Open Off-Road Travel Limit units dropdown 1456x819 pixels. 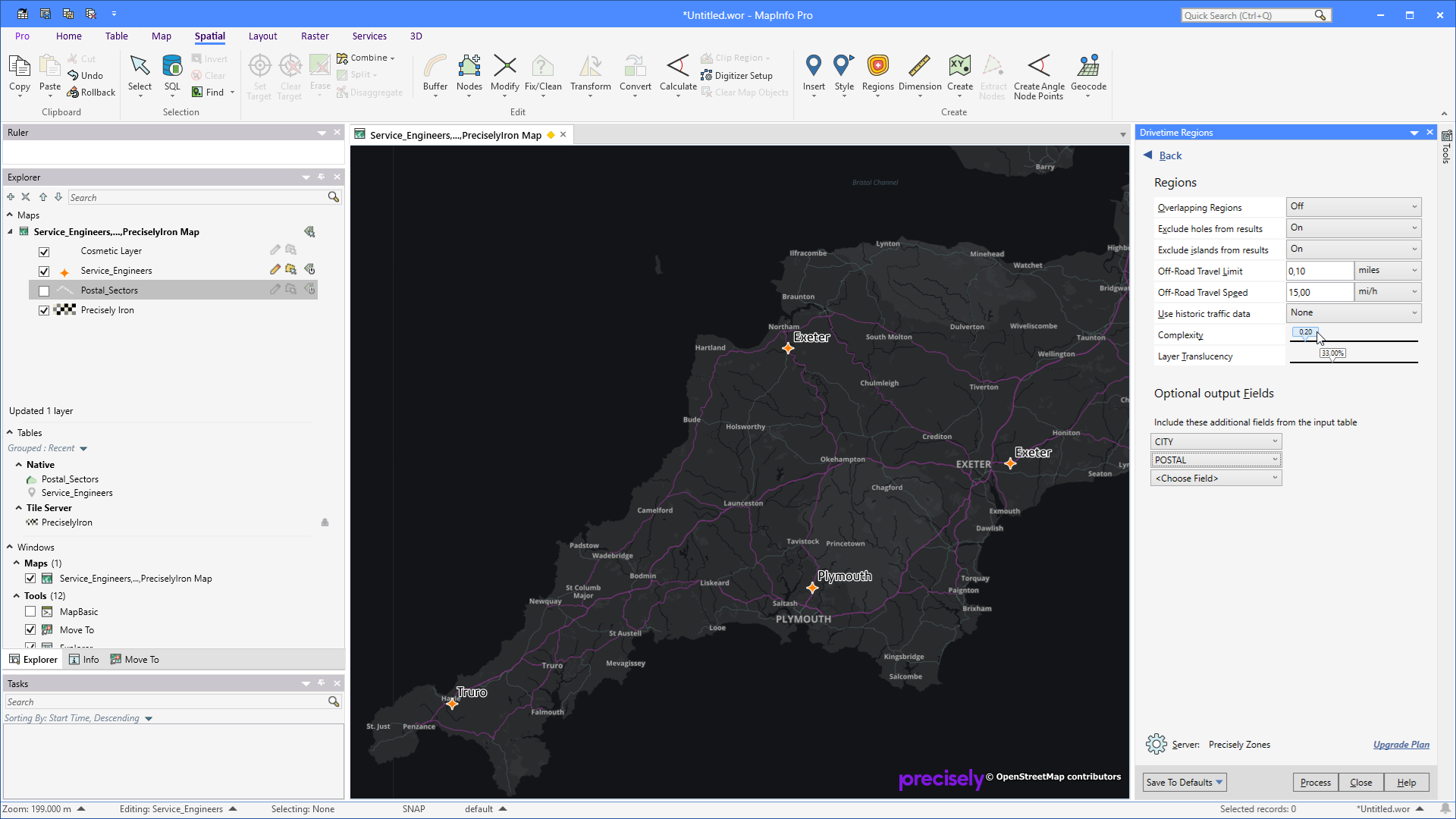click(x=1388, y=270)
